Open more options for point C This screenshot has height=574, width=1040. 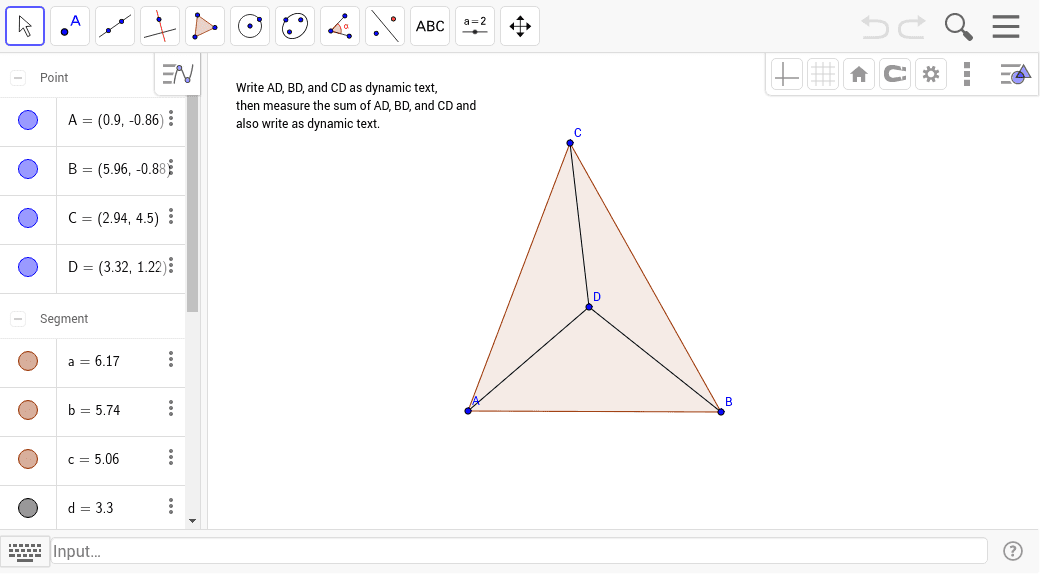pos(171,216)
